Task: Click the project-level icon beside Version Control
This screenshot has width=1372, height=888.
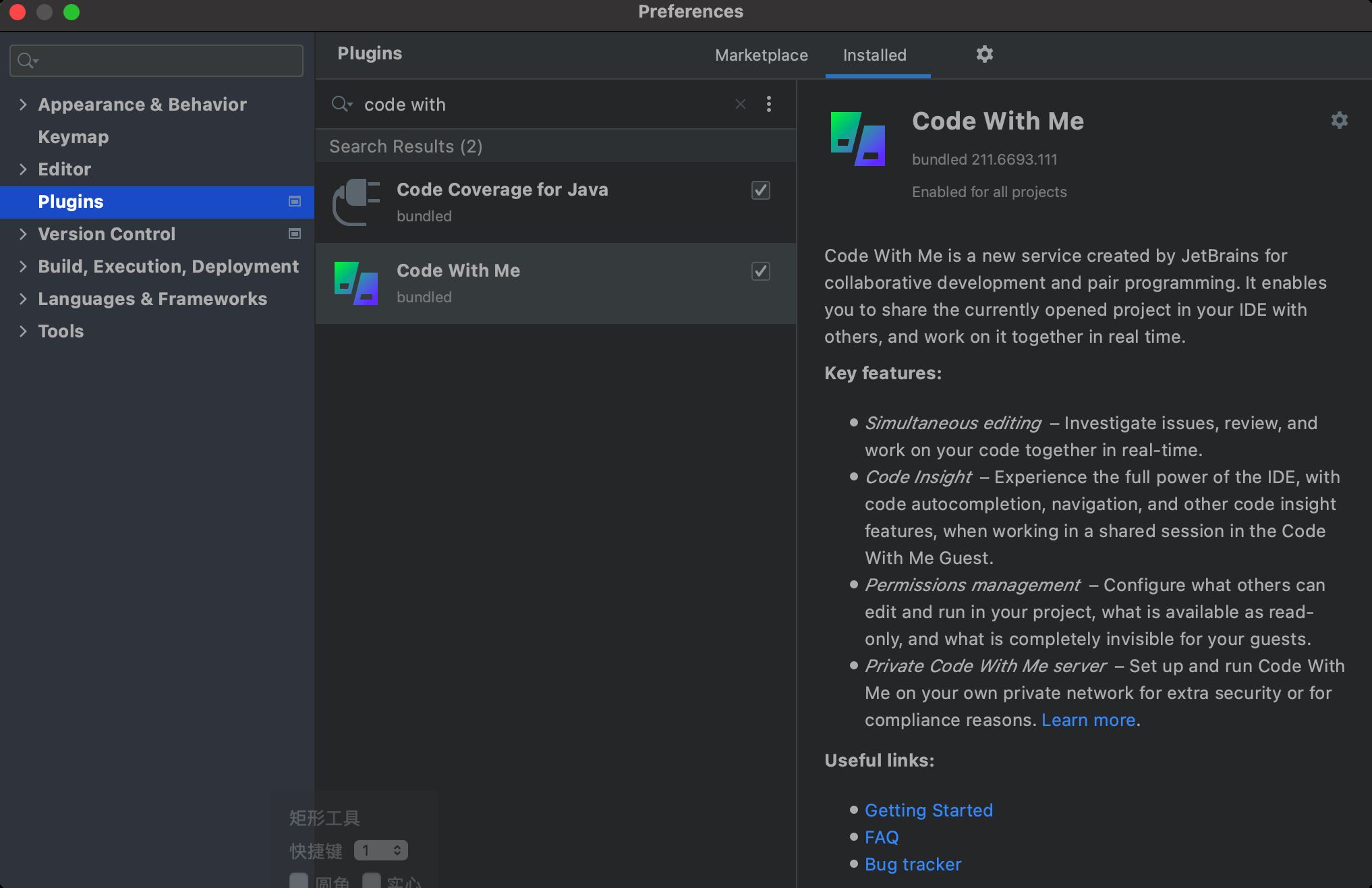Action: tap(295, 233)
